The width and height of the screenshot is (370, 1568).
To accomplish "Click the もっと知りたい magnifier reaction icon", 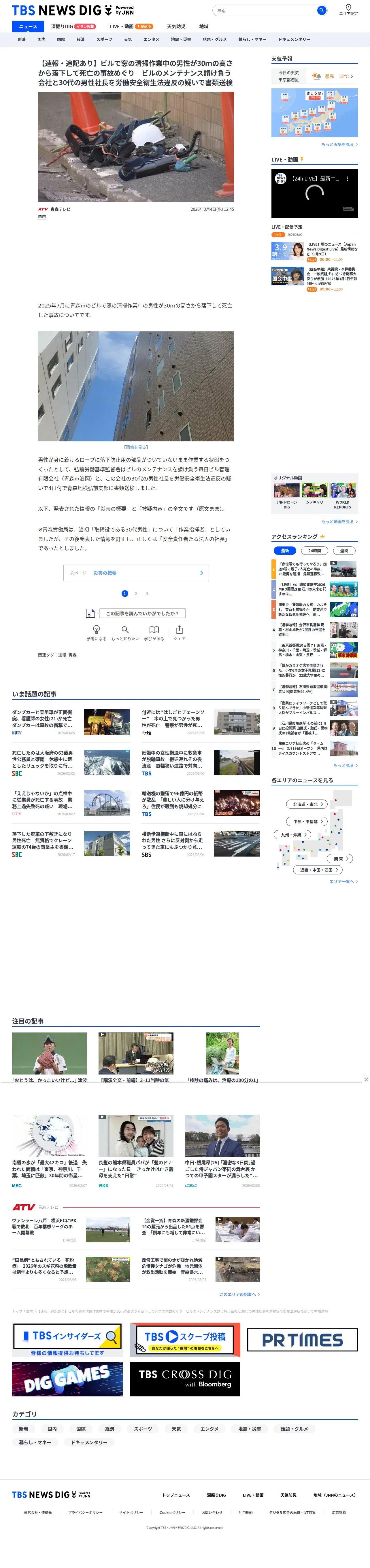I will [x=125, y=630].
